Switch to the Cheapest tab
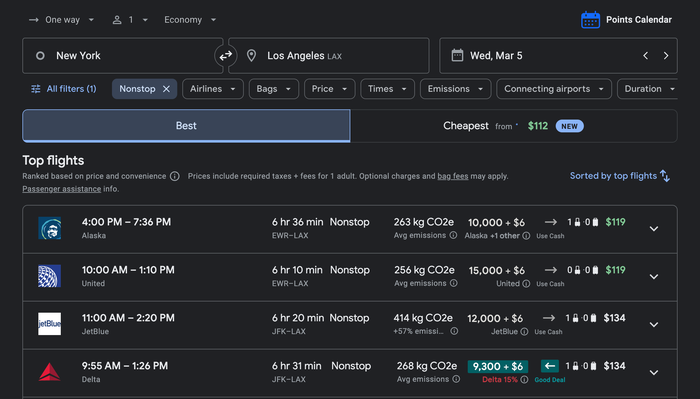Viewport: 700px width, 399px height. [514, 126]
